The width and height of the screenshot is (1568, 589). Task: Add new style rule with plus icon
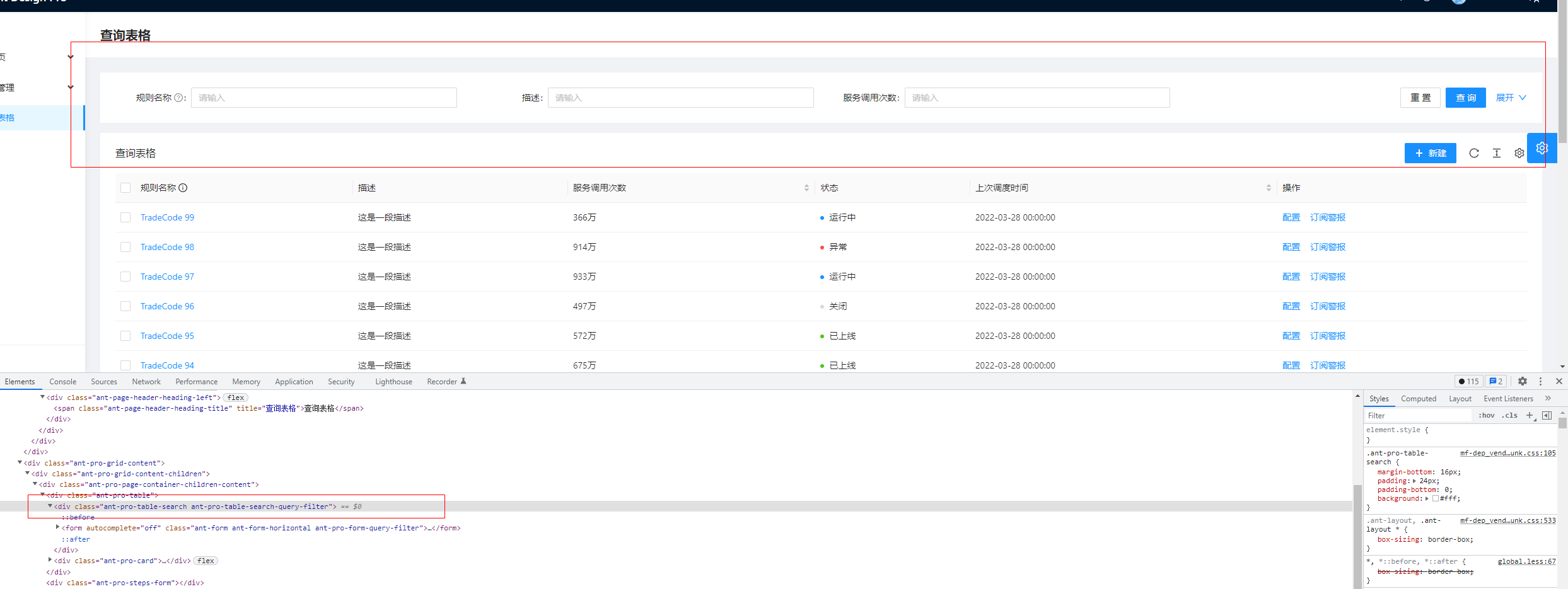click(x=1530, y=415)
